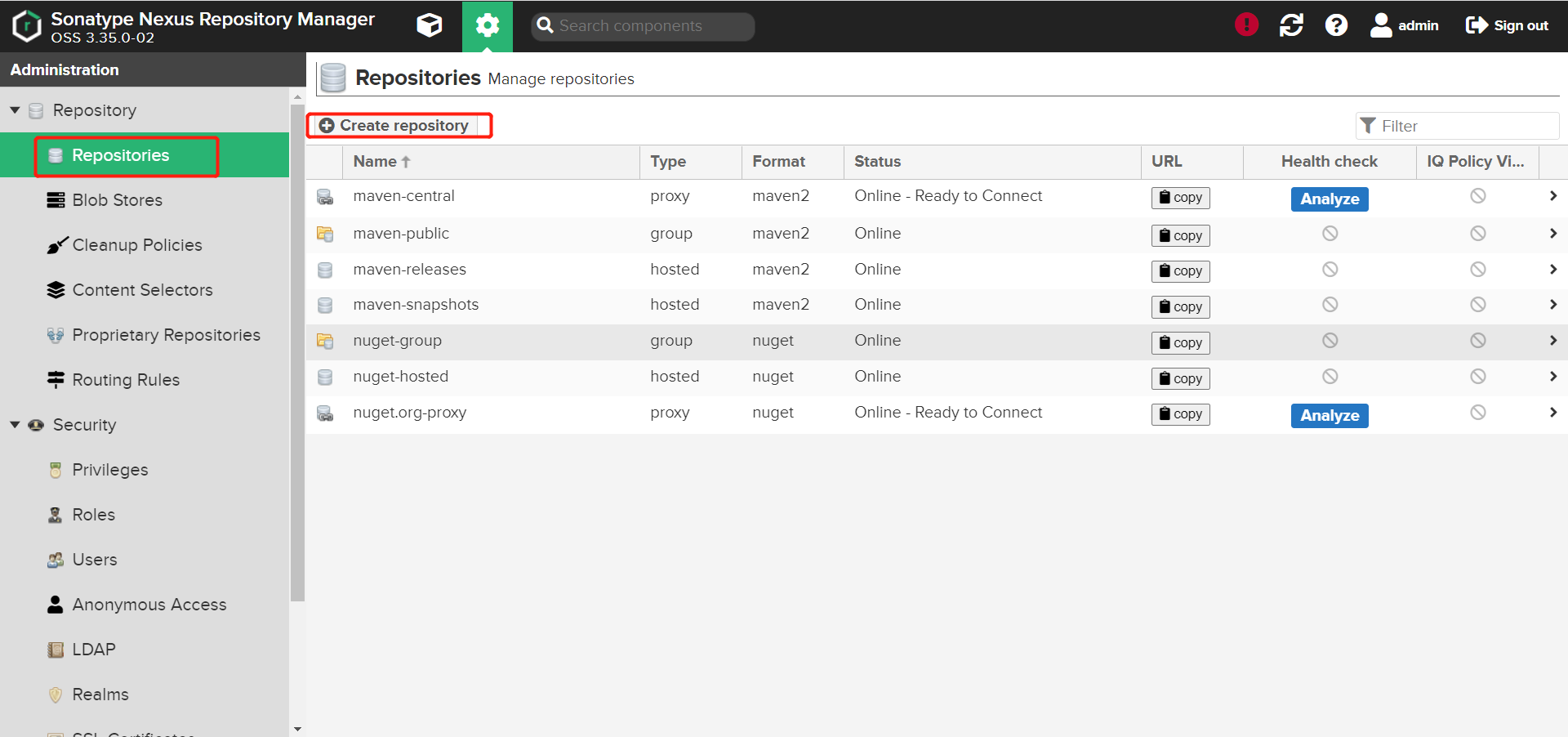The height and width of the screenshot is (737, 1568).
Task: Click the maven-central proxy repository icon
Action: click(x=325, y=197)
